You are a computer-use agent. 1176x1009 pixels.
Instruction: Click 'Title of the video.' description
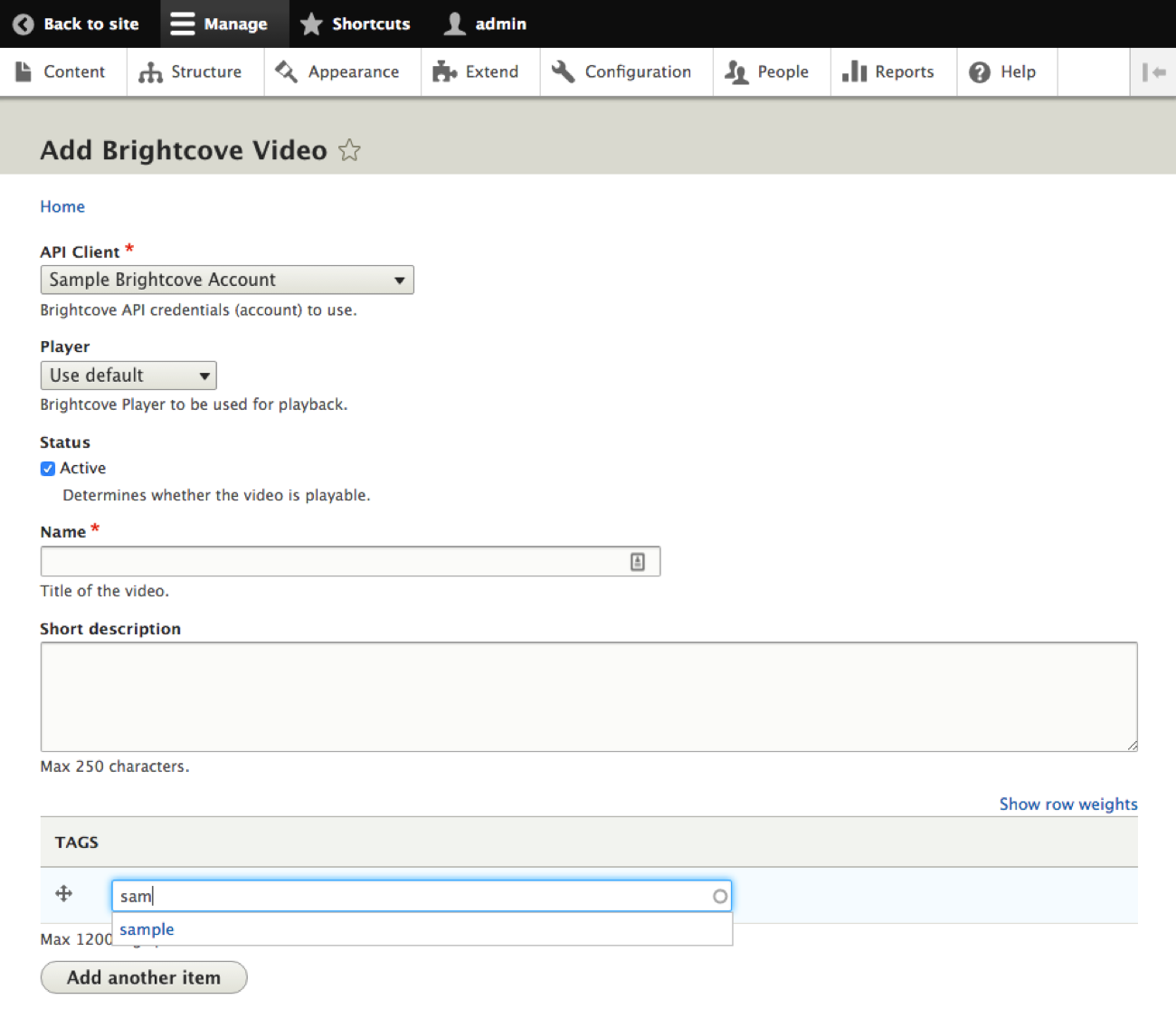[x=105, y=591]
